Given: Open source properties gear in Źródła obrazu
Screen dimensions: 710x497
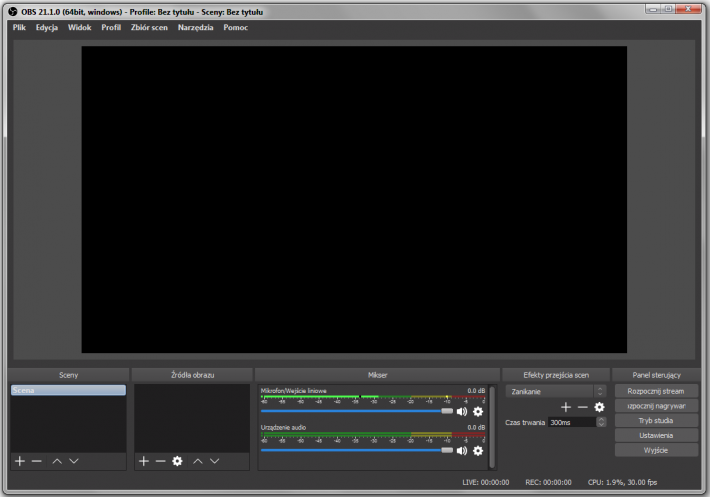Looking at the screenshot, I should click(x=178, y=461).
